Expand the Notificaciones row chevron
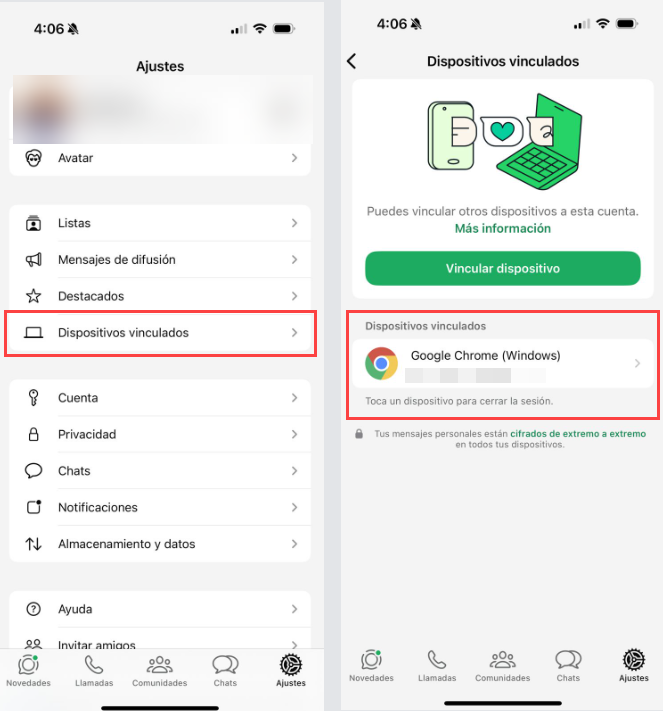This screenshot has width=663, height=711. 294,507
